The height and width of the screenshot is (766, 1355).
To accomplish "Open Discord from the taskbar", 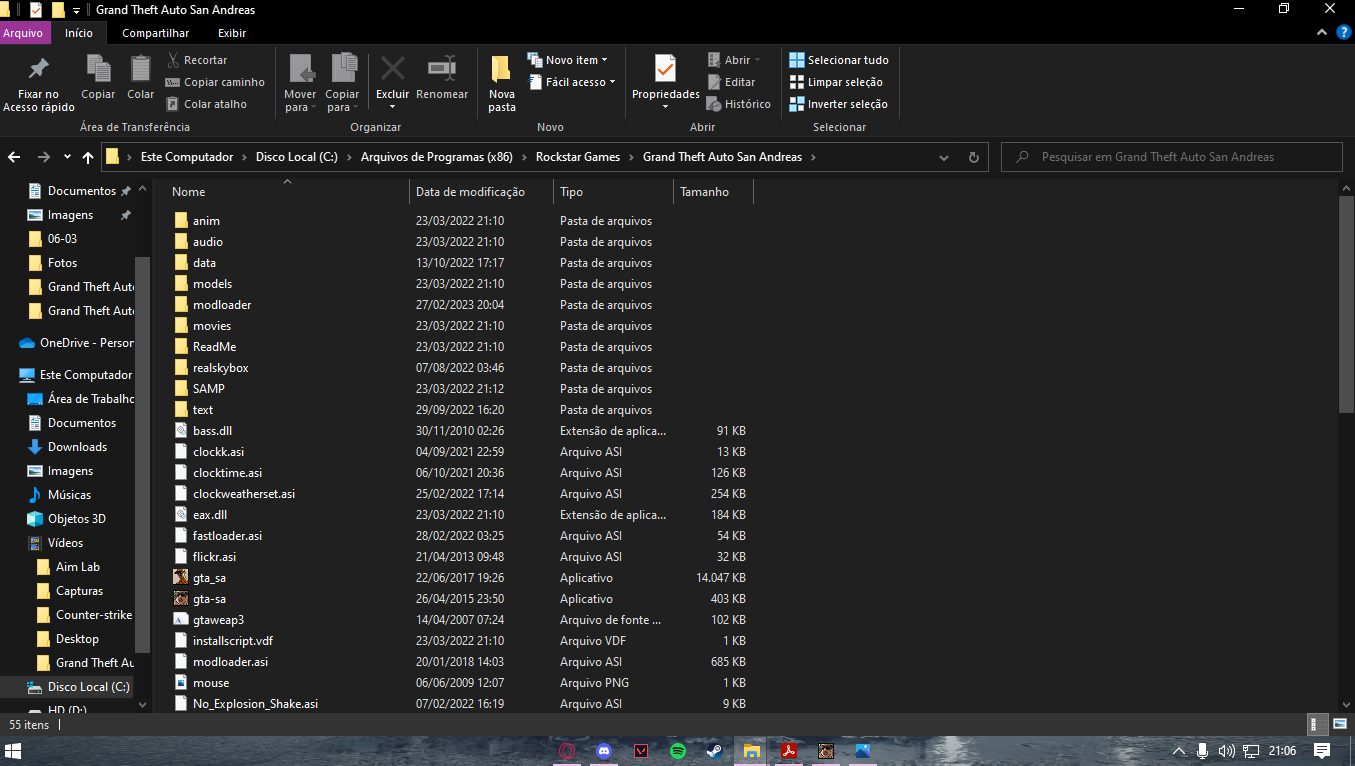I will pyautogui.click(x=604, y=751).
